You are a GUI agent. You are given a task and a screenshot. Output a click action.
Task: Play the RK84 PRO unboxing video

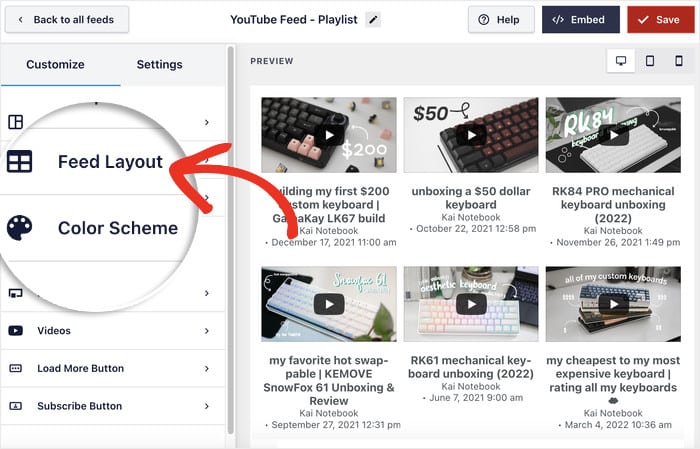click(x=614, y=135)
